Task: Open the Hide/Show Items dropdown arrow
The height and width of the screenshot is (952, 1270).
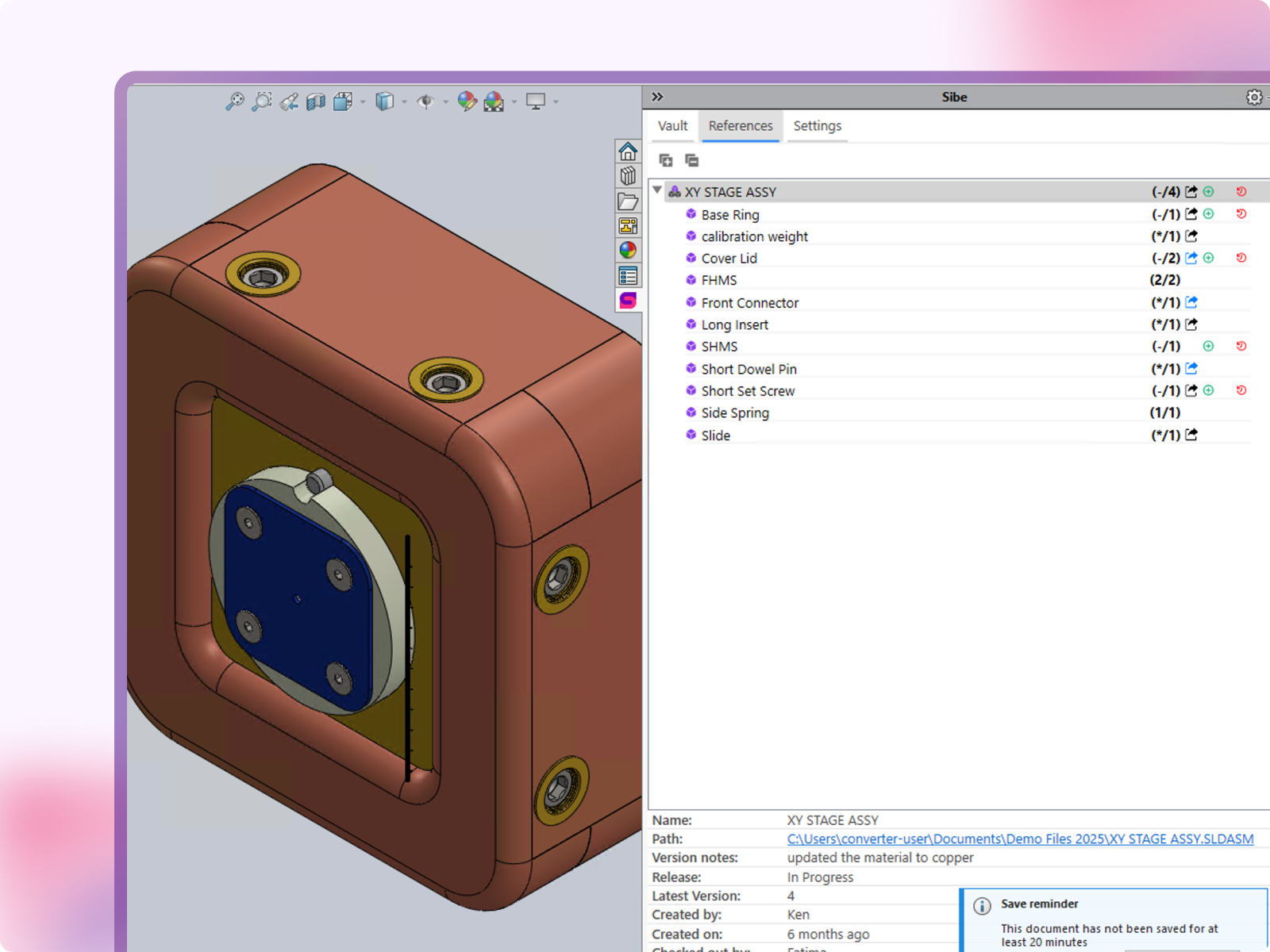Action: click(445, 102)
